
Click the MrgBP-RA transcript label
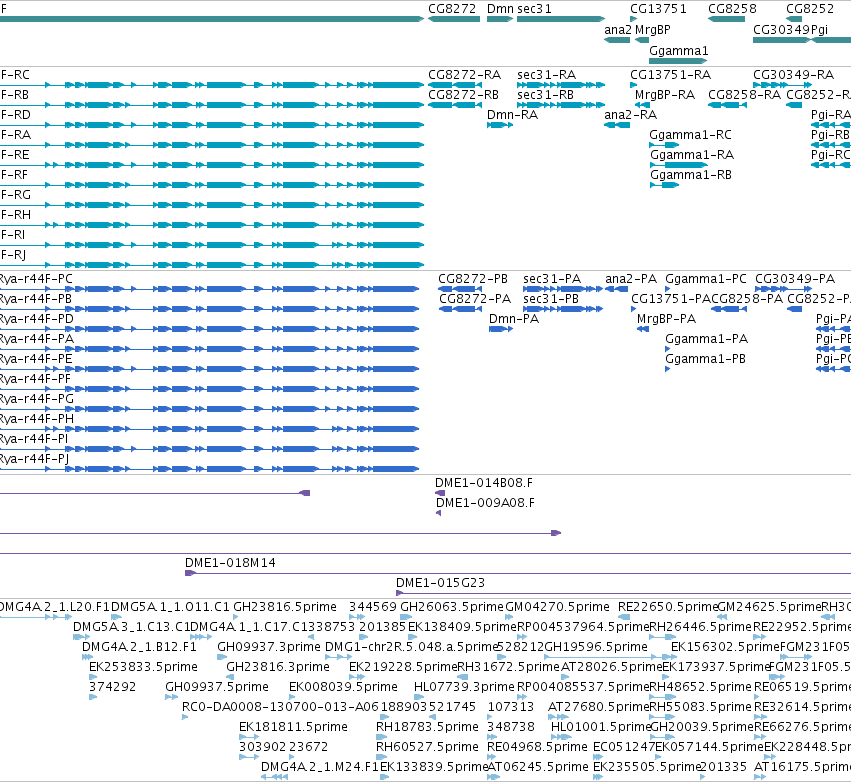665,94
